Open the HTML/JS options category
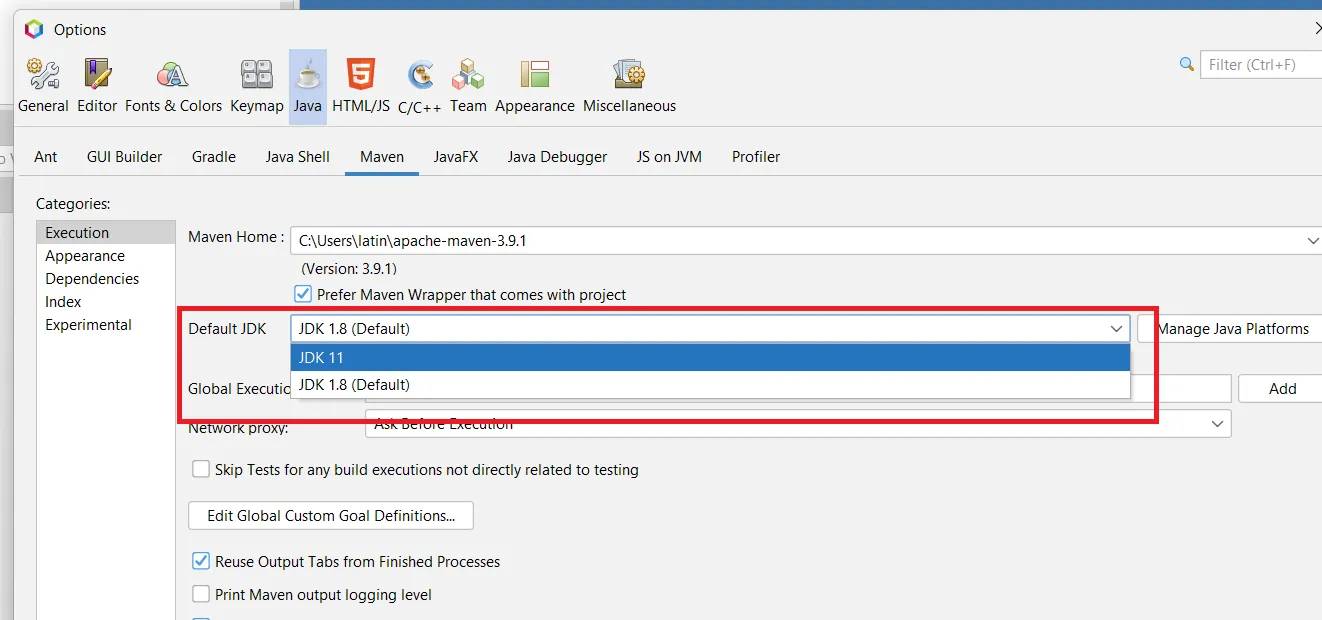This screenshot has height=620, width=1322. [361, 86]
